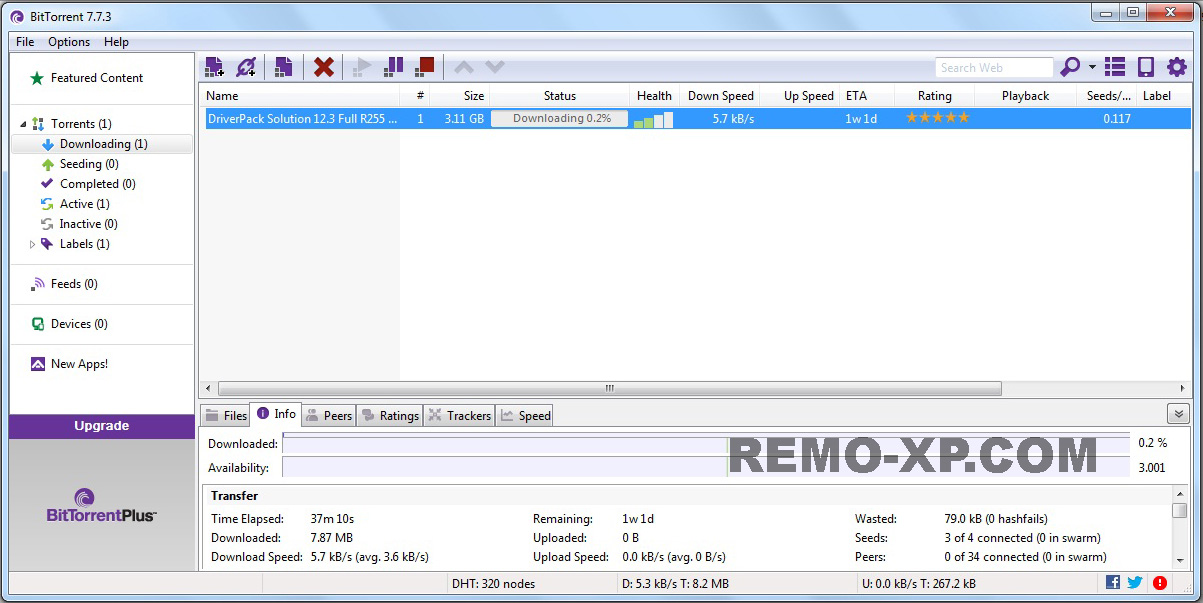Click the red Remove torrent X icon
Screen dimensions: 1203x603
pos(323,67)
